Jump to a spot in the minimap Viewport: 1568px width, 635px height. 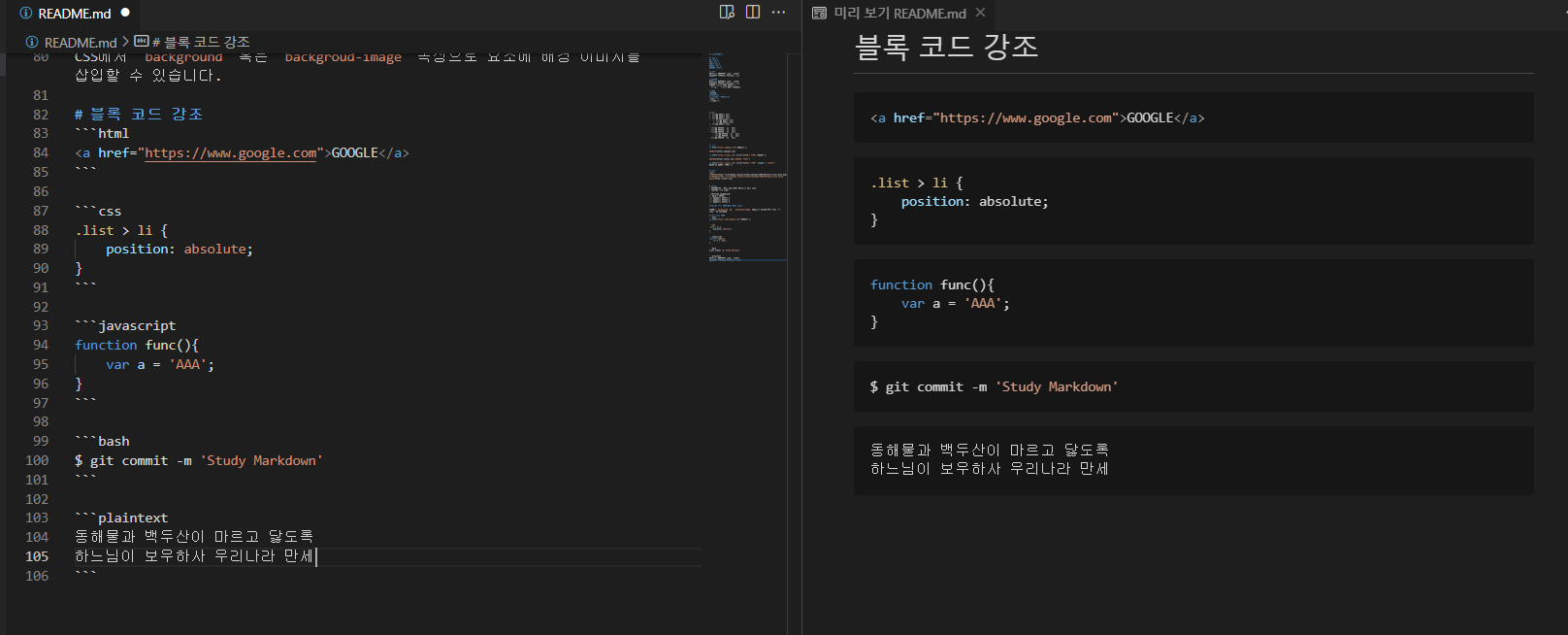(x=746, y=155)
